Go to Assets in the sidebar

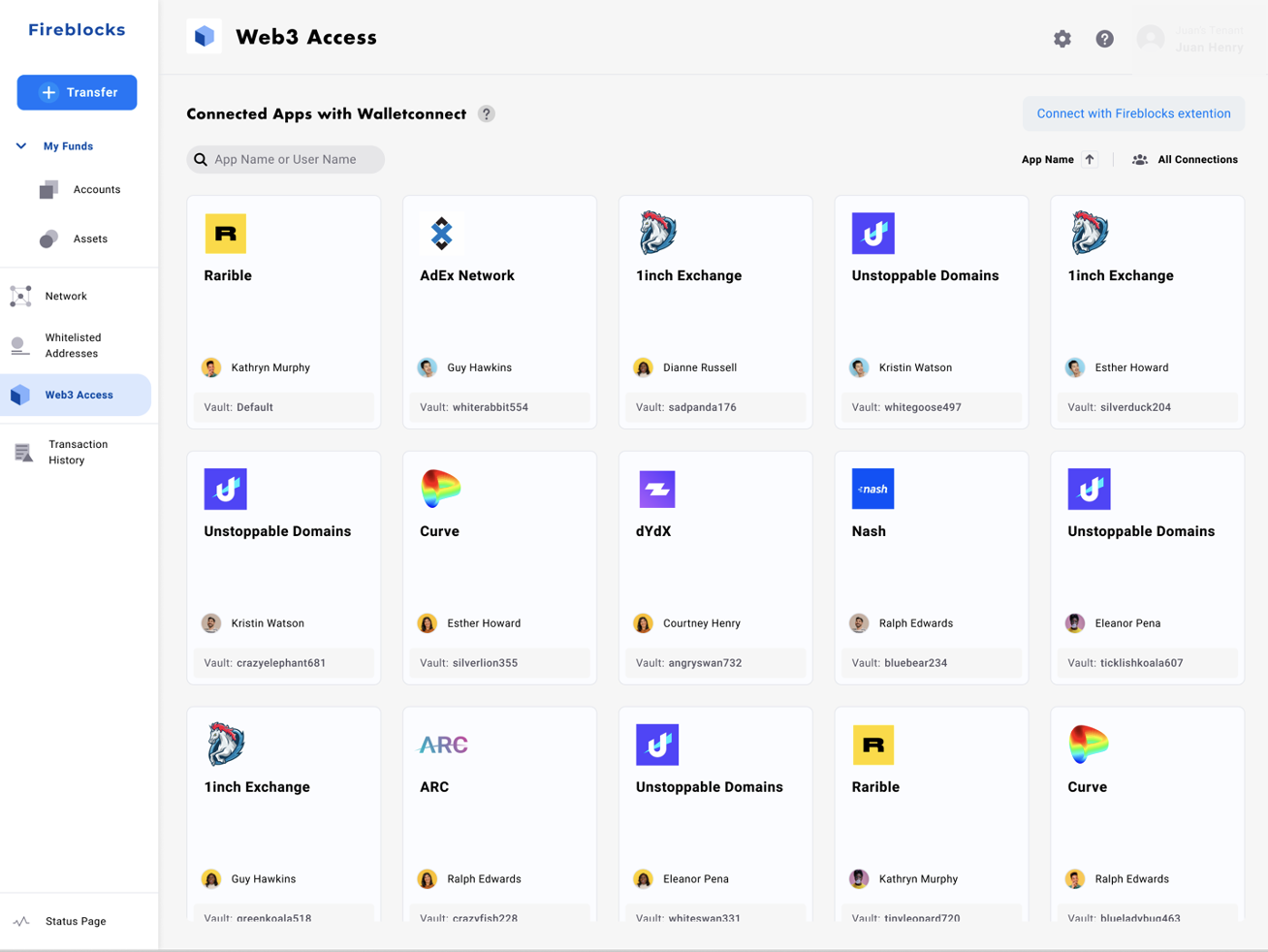click(74, 238)
